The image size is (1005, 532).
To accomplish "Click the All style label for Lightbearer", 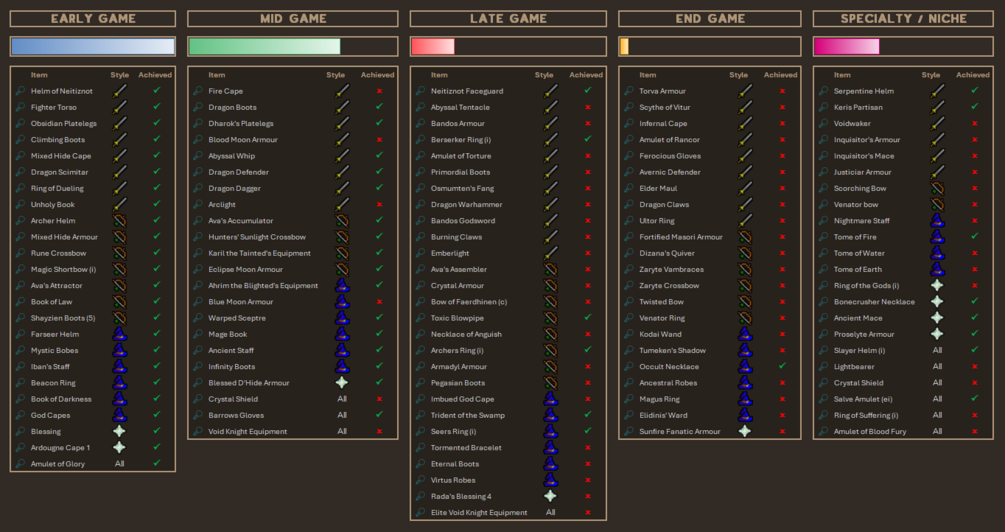I will coord(938,367).
